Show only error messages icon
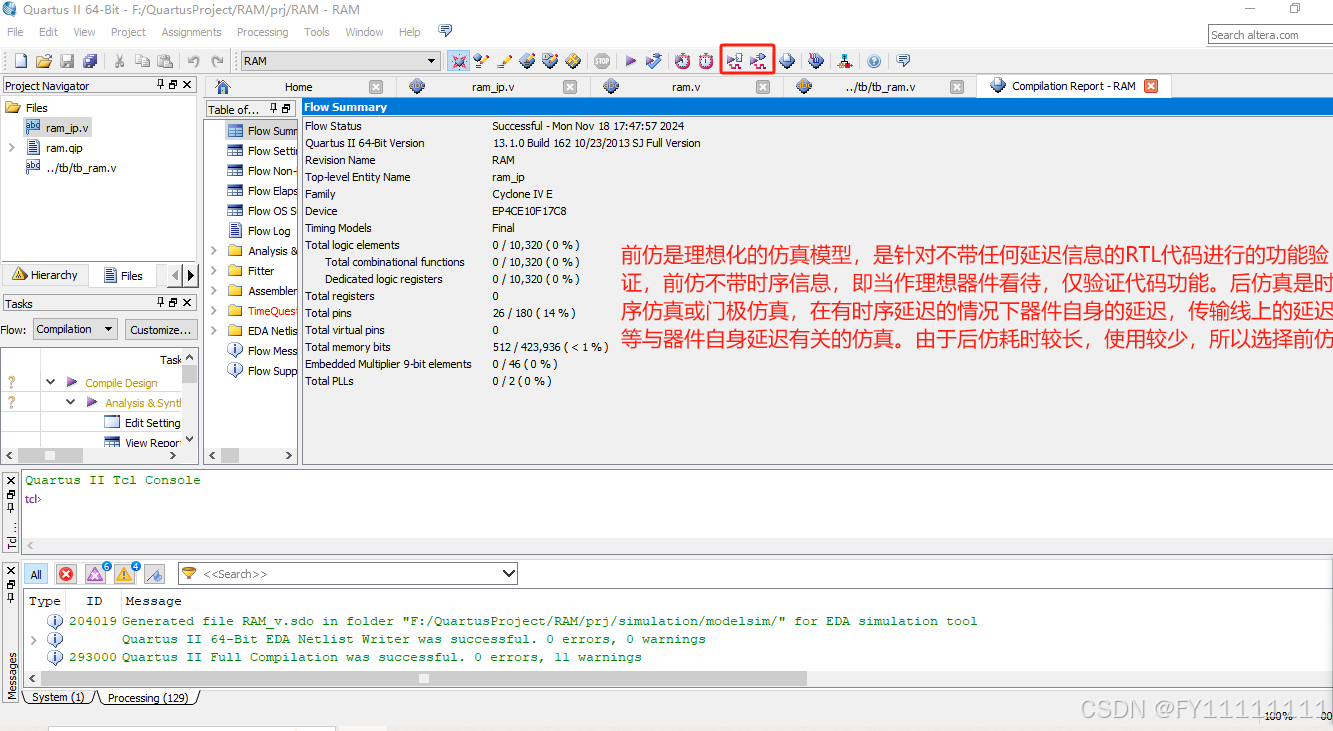Viewport: 1333px width, 731px height. coord(66,574)
